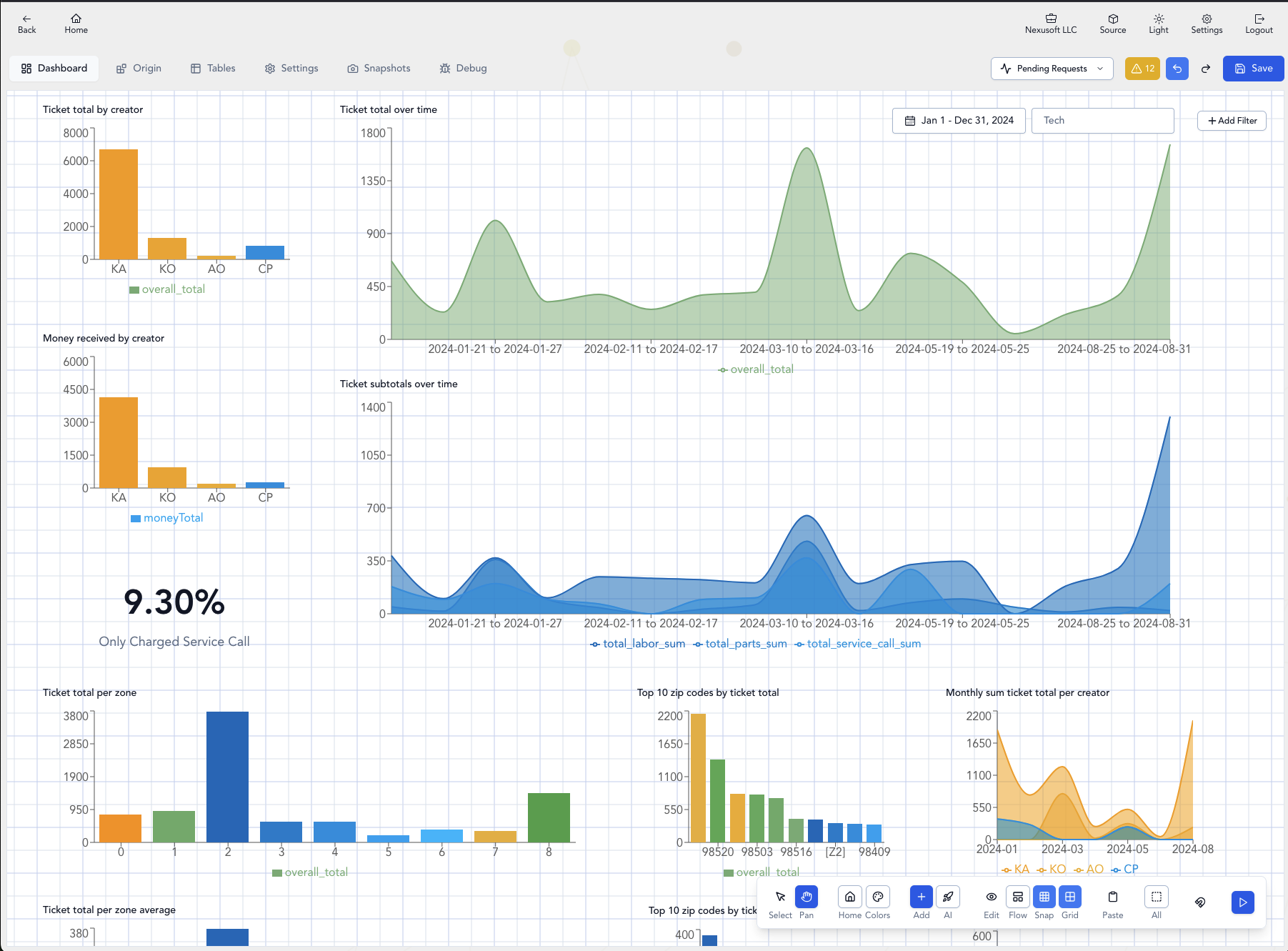The width and height of the screenshot is (1288, 951).
Task: Click the Add Filter button
Action: [1232, 121]
